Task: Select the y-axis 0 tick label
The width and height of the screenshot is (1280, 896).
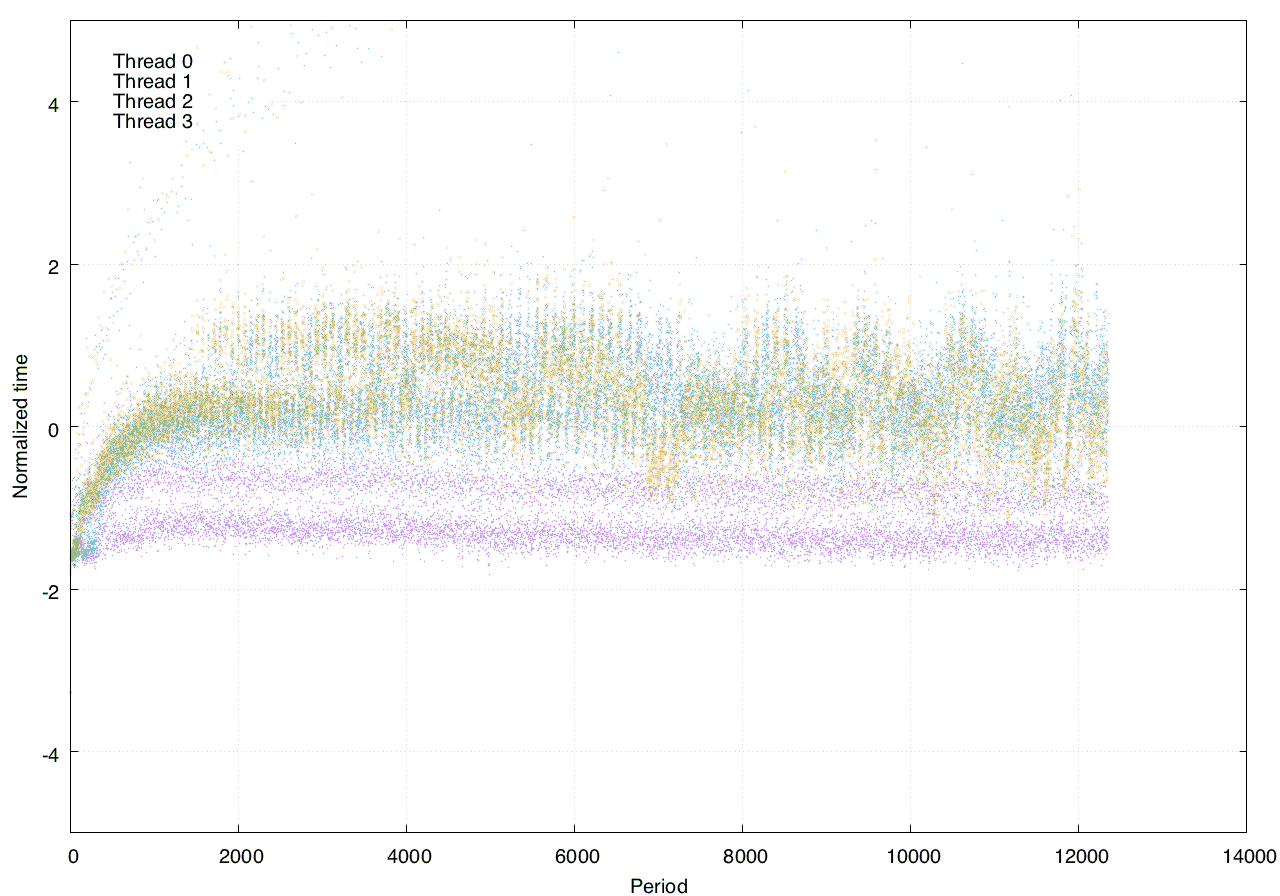Action: click(x=51, y=428)
